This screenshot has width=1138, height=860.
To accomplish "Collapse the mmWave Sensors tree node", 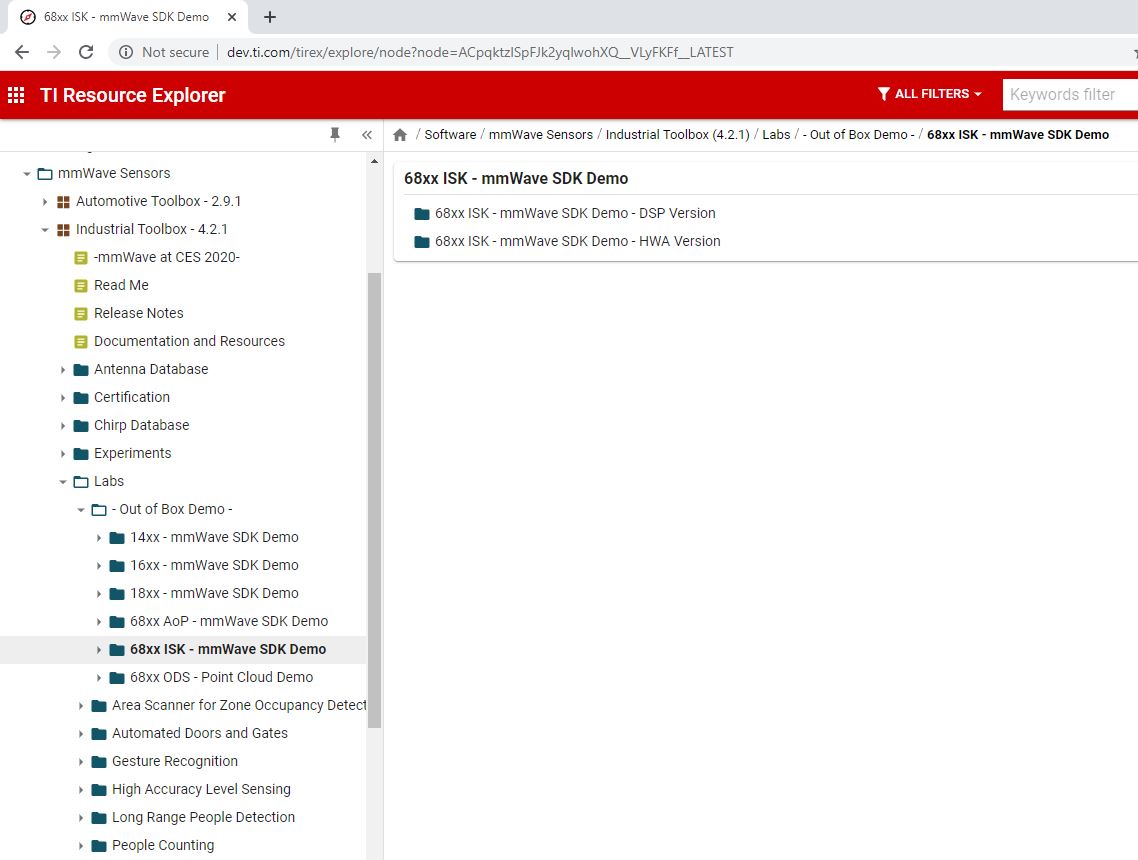I will 27,173.
